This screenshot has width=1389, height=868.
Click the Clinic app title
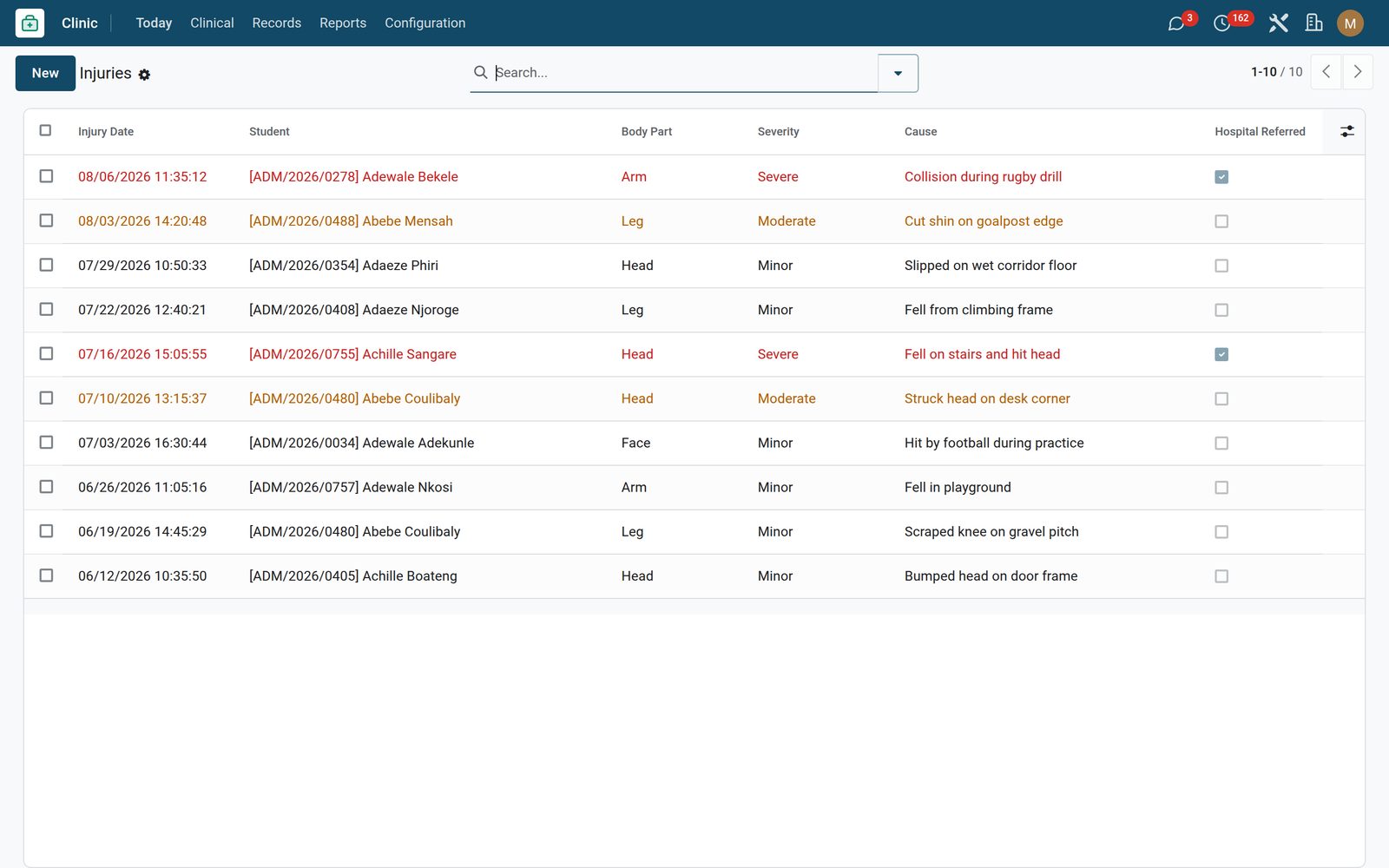[x=80, y=23]
